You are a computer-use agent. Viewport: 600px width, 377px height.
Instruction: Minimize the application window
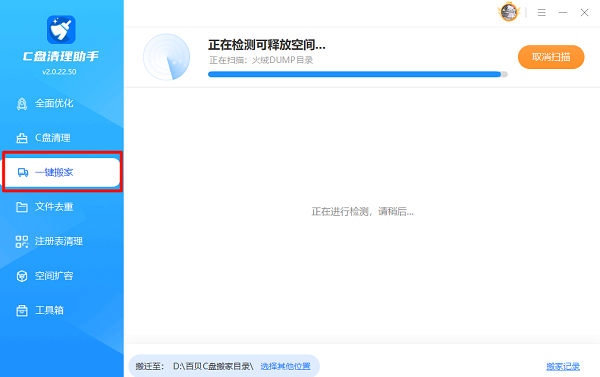coord(563,13)
